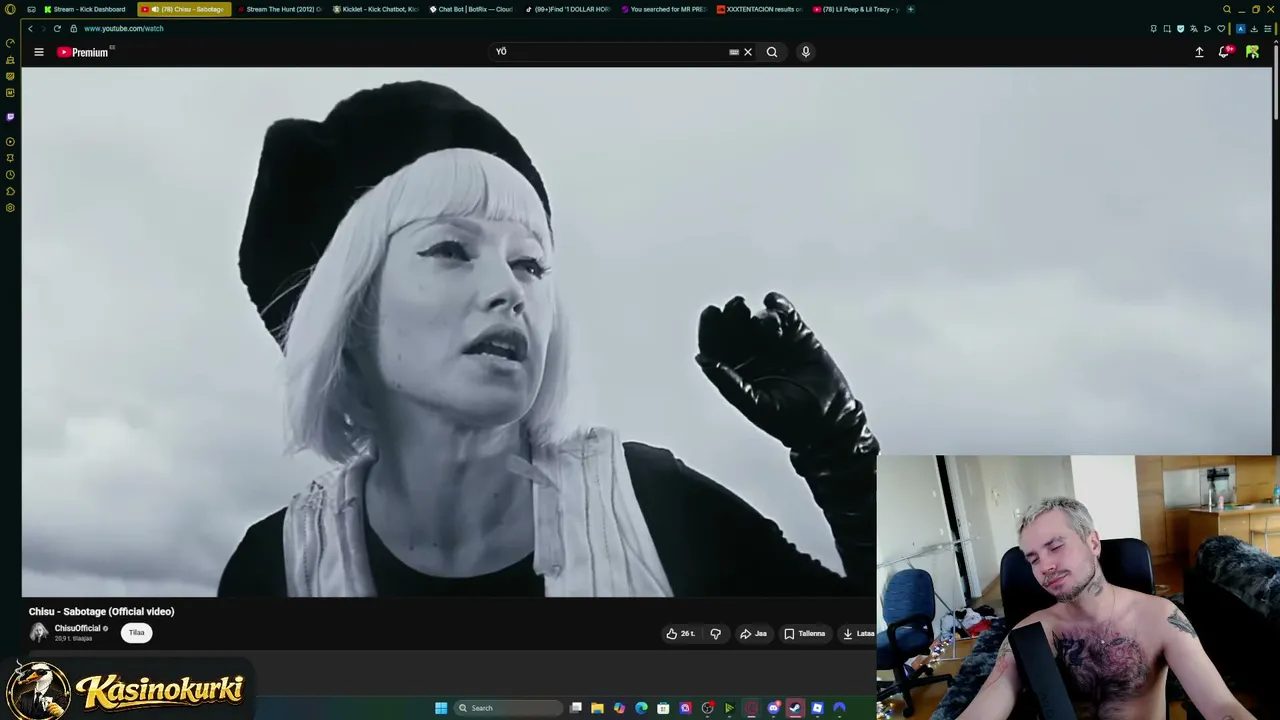
Task: Save video using Tallenna button
Action: point(805,633)
